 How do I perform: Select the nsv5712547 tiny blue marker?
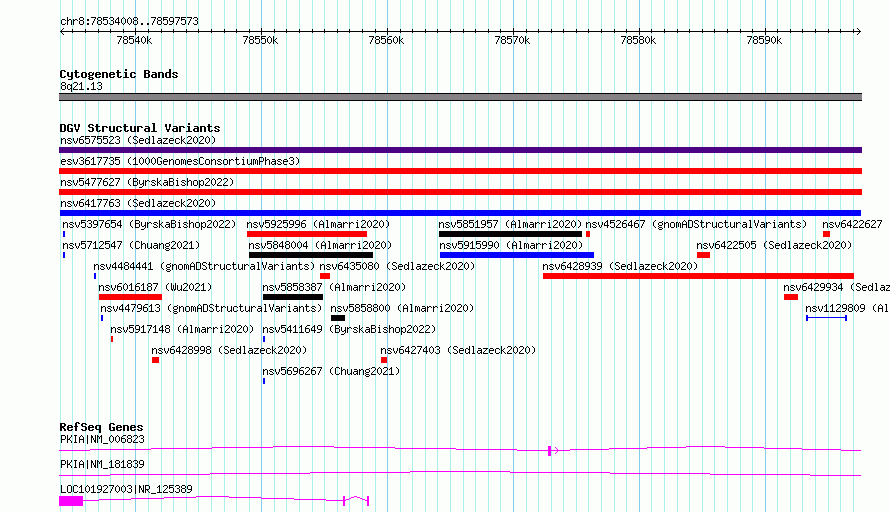64,255
